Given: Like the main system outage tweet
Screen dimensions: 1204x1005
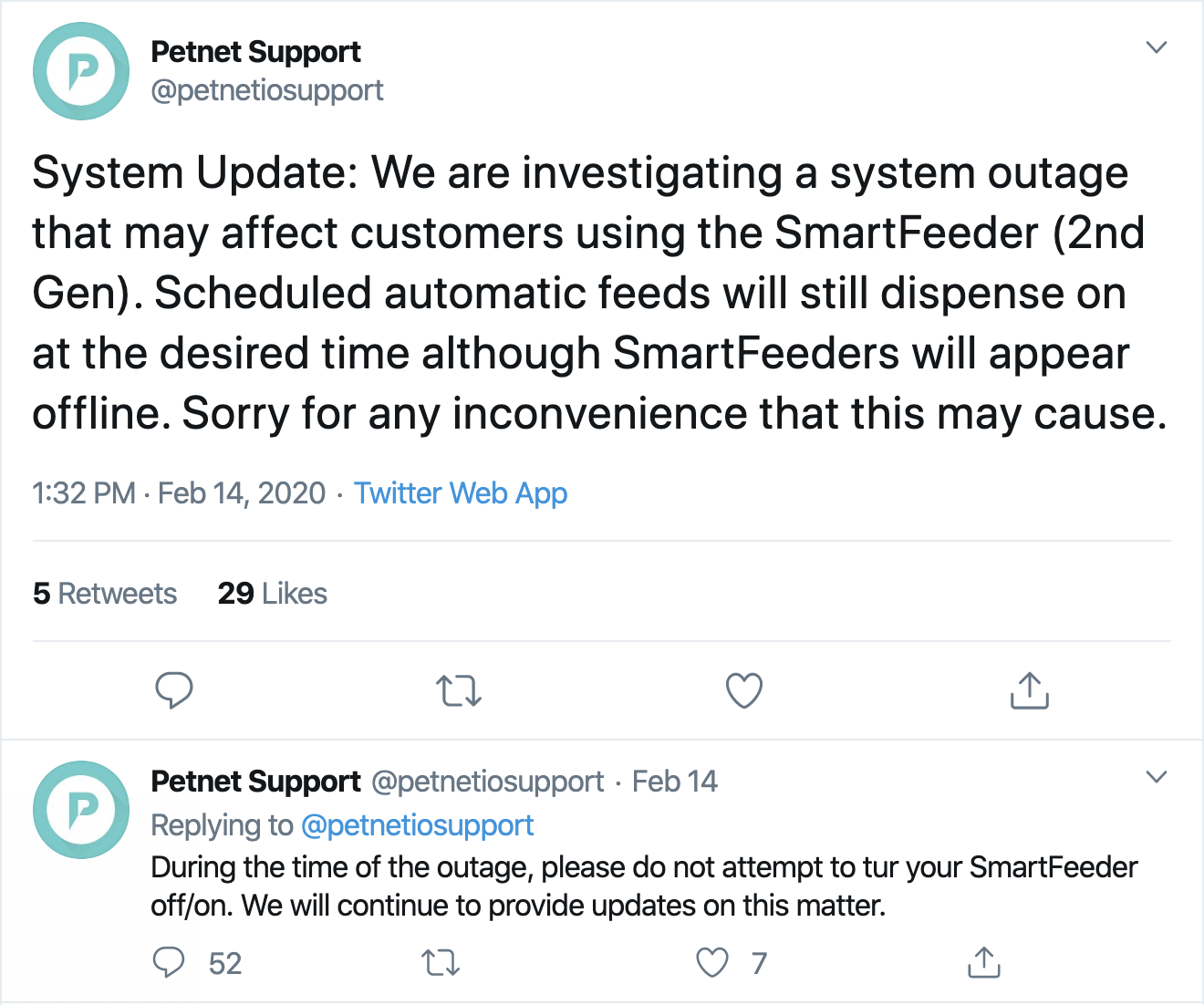Looking at the screenshot, I should point(744,691).
